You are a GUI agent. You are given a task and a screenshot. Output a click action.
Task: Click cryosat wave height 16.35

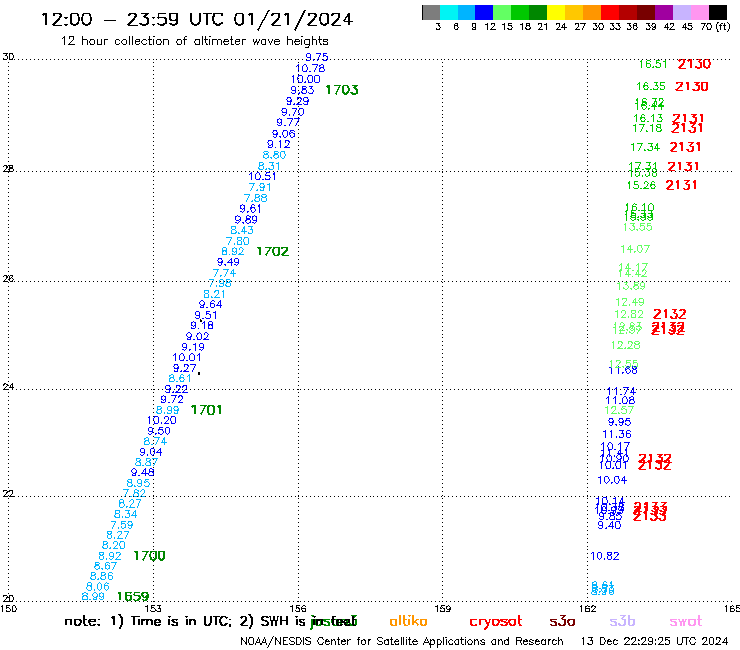click(x=651, y=86)
